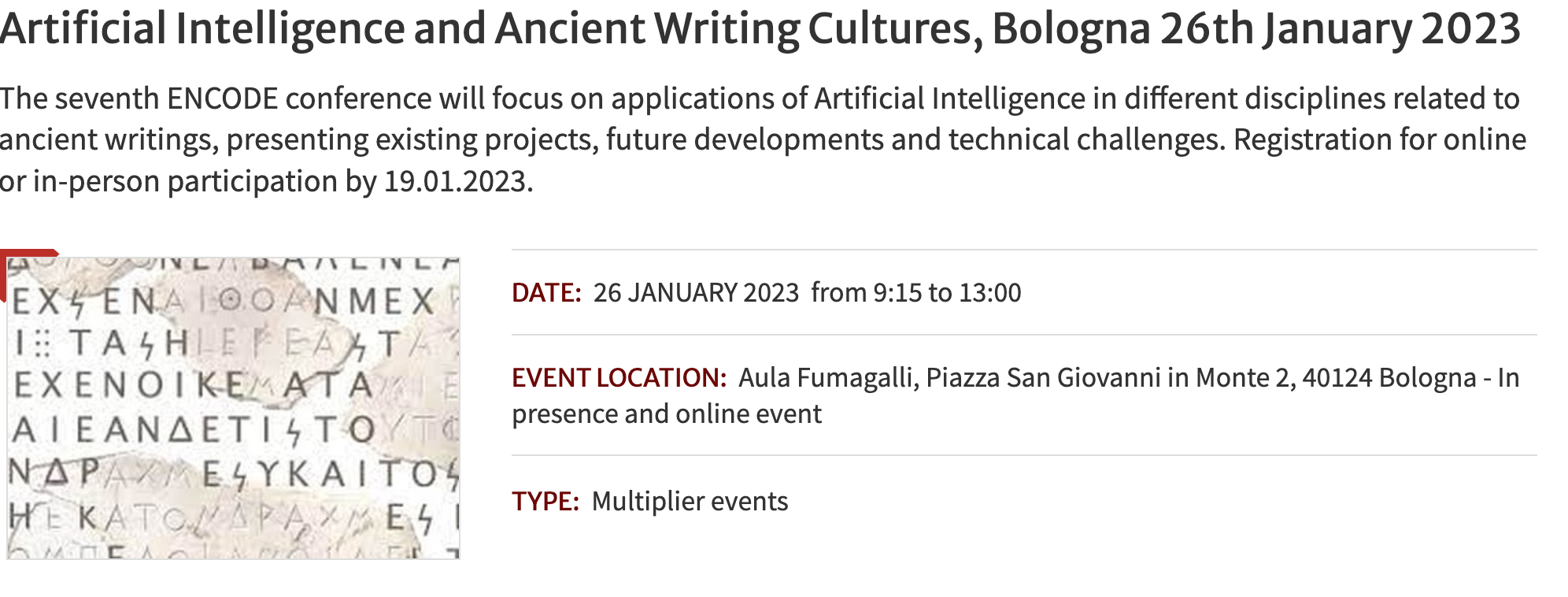Click 'Bologna 26th January 2023' in the heading
The height and width of the screenshot is (597, 1568).
coord(1256,28)
